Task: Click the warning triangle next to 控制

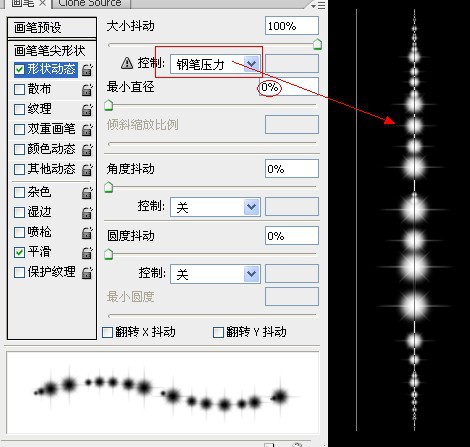Action: tap(127, 63)
